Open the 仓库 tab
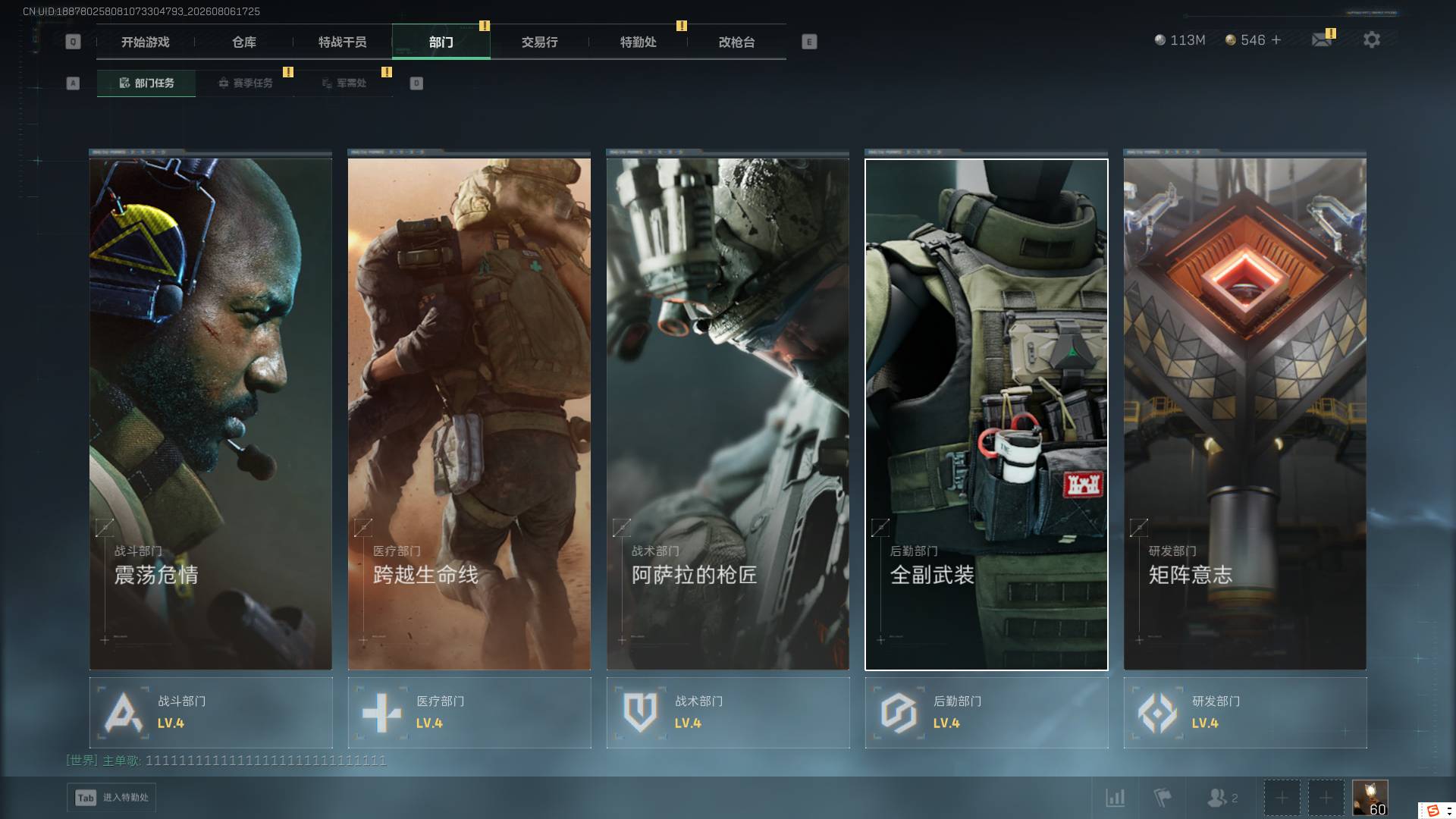 pyautogui.click(x=244, y=42)
